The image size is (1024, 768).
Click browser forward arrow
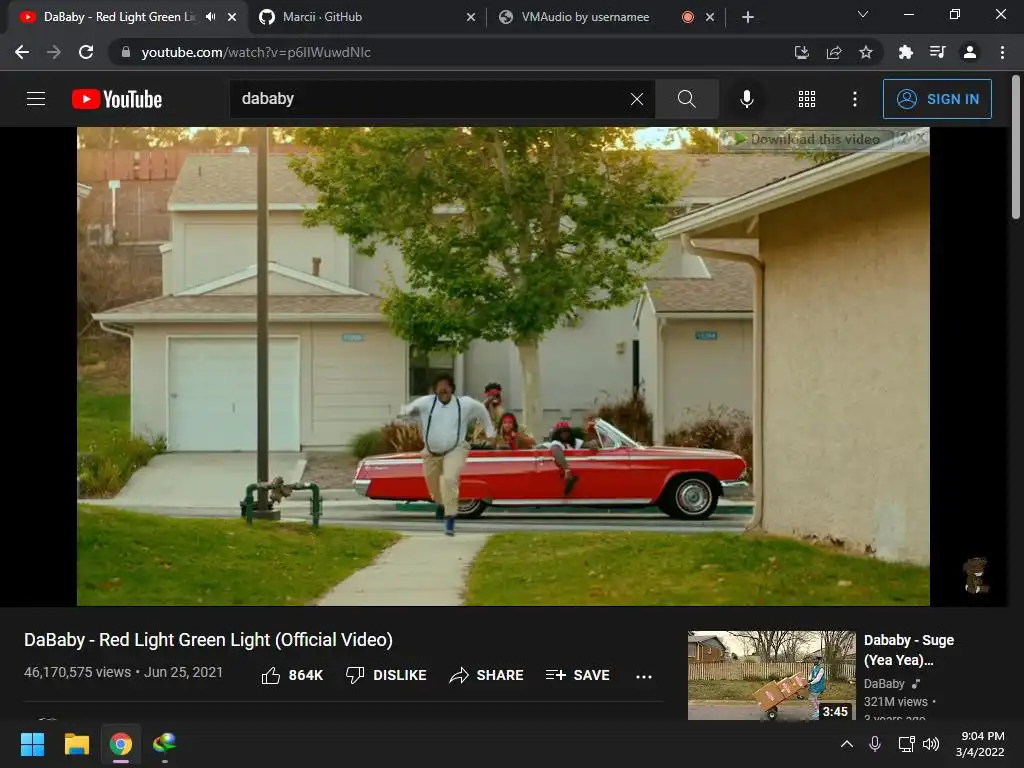coord(54,52)
